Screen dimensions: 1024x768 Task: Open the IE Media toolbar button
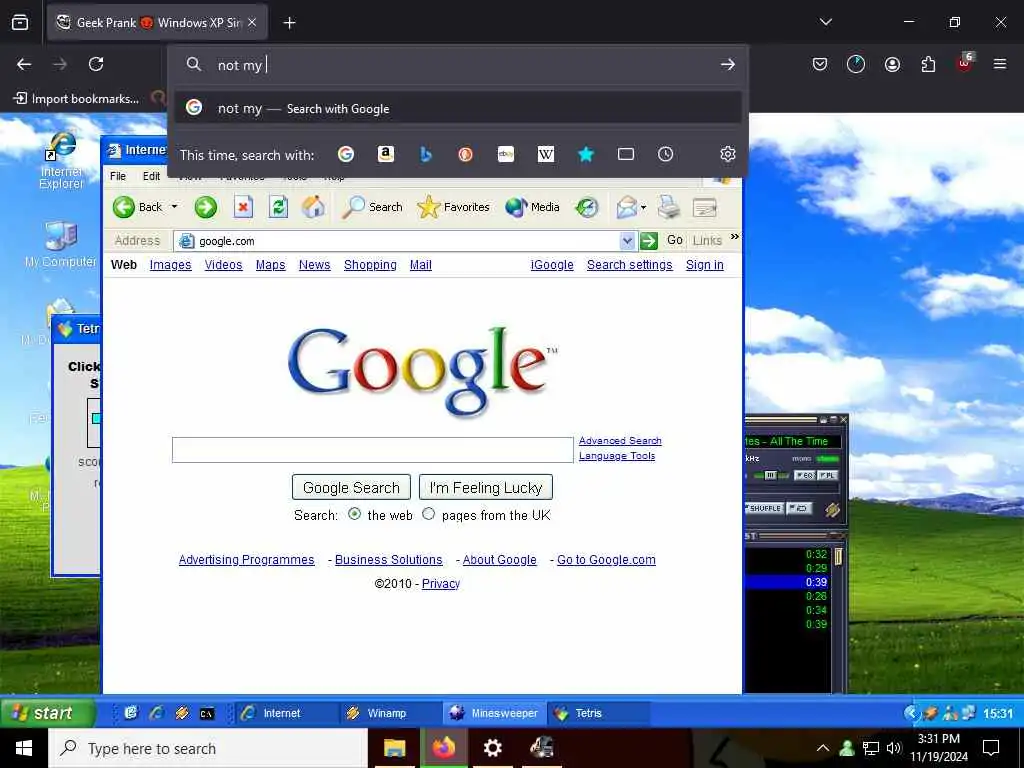[x=532, y=207]
